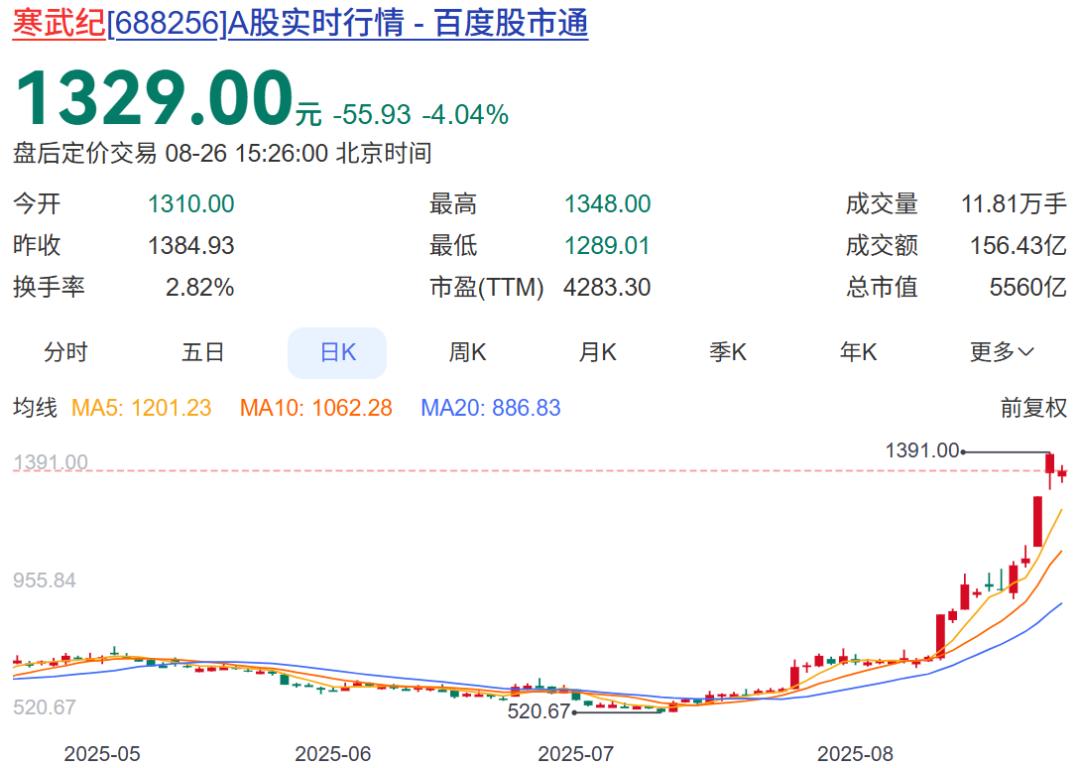
Task: Switch to the 周K chart tab
Action: pos(468,352)
